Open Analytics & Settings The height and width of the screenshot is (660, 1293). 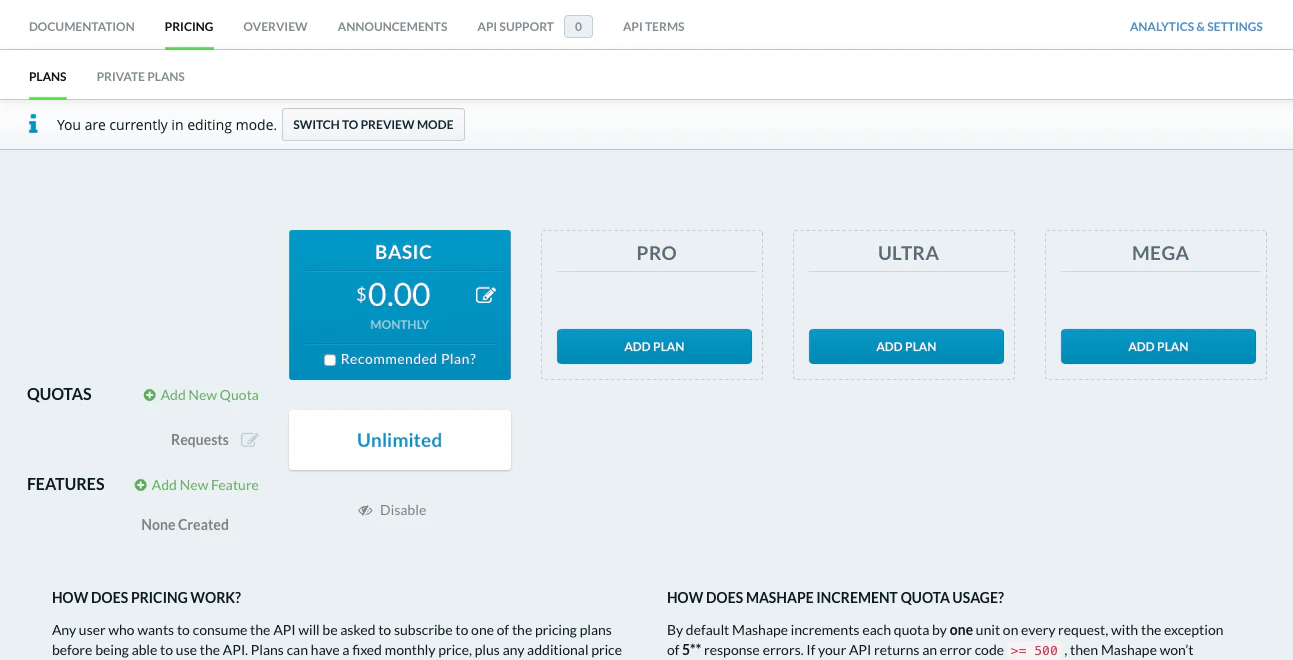1196,27
